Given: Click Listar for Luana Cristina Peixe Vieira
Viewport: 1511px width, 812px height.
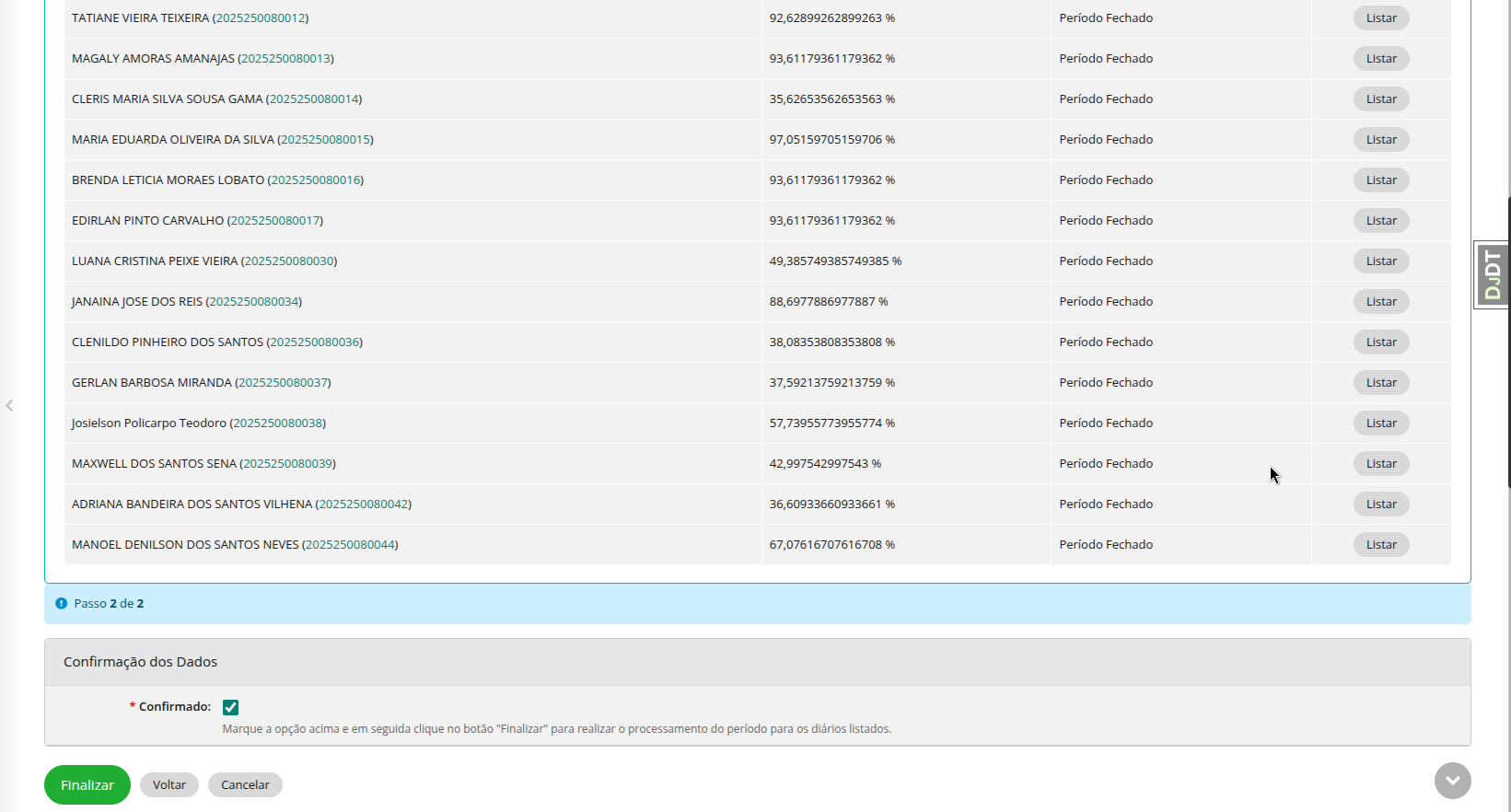Looking at the screenshot, I should pyautogui.click(x=1381, y=261).
